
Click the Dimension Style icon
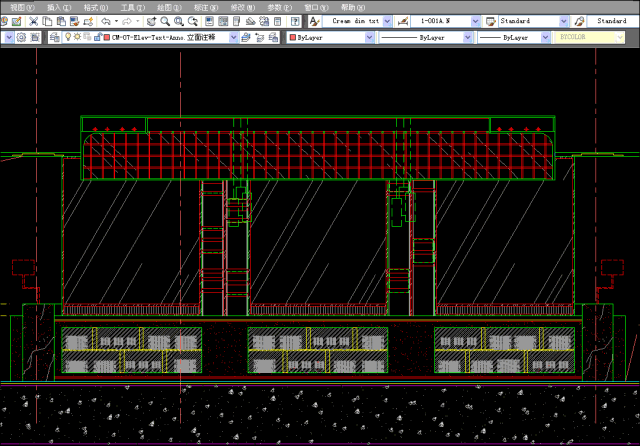pyautogui.click(x=403, y=21)
